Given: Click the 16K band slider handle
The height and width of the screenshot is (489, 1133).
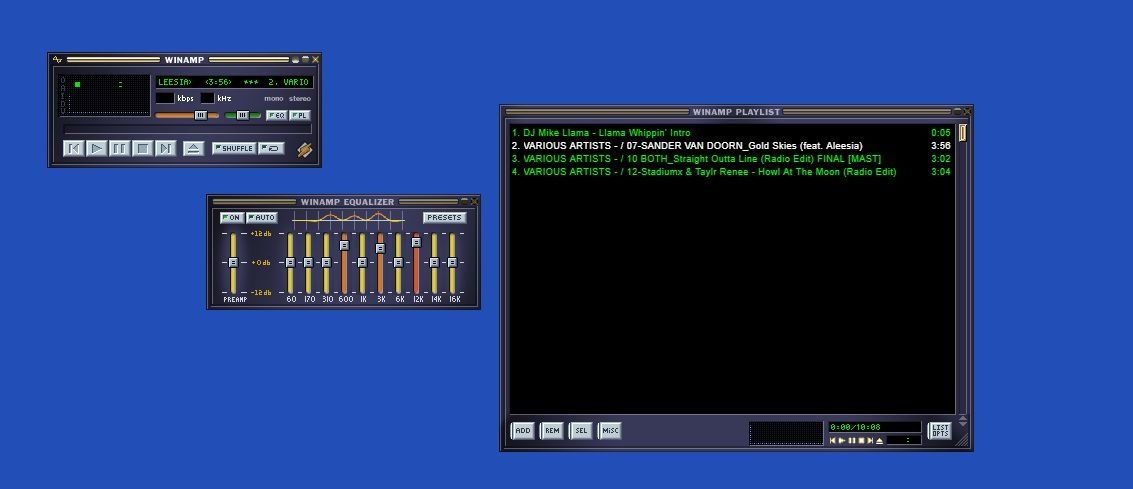Looking at the screenshot, I should (452, 263).
